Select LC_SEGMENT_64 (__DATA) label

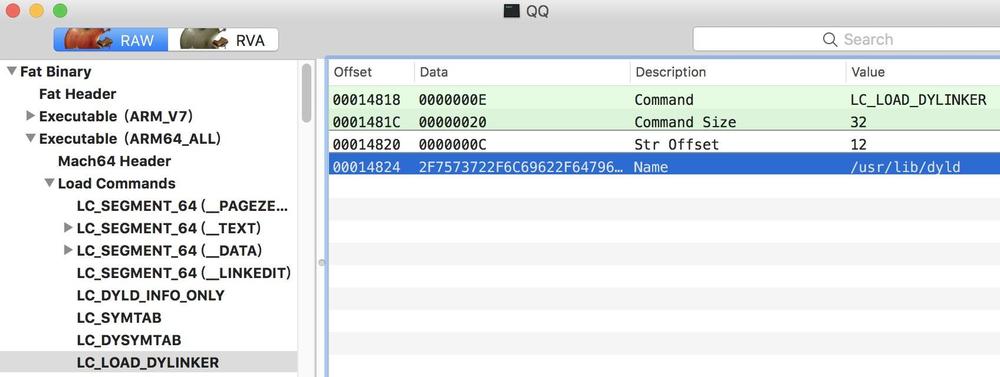tap(169, 250)
